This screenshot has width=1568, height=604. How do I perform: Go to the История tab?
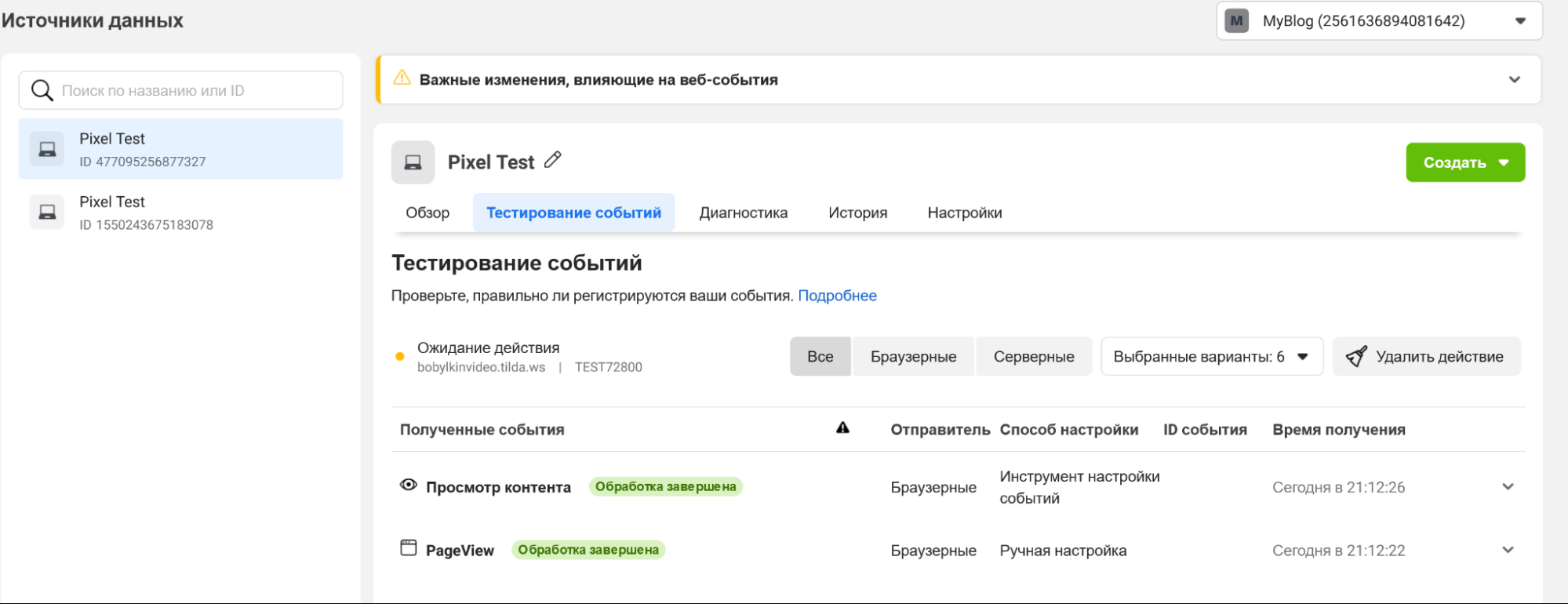click(858, 213)
